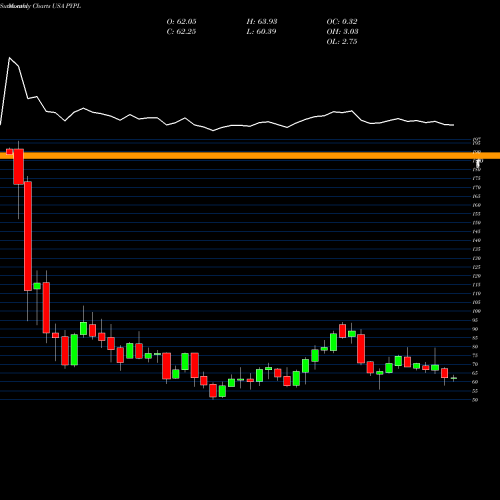Click the 70 price axis label
500x500 pixels.
tap(475, 364)
